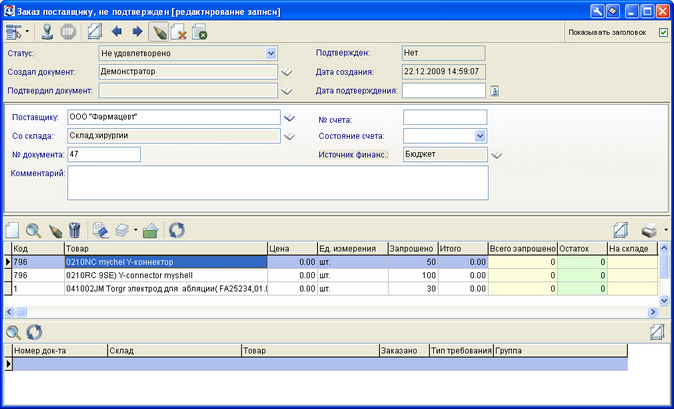Go to next record with right arrow
This screenshot has height=409, width=674.
click(137, 31)
